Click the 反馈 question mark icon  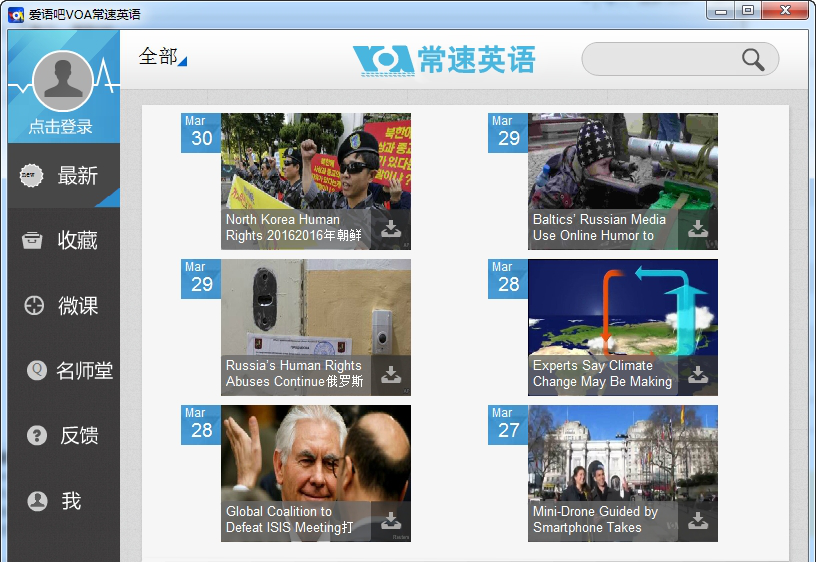37,435
